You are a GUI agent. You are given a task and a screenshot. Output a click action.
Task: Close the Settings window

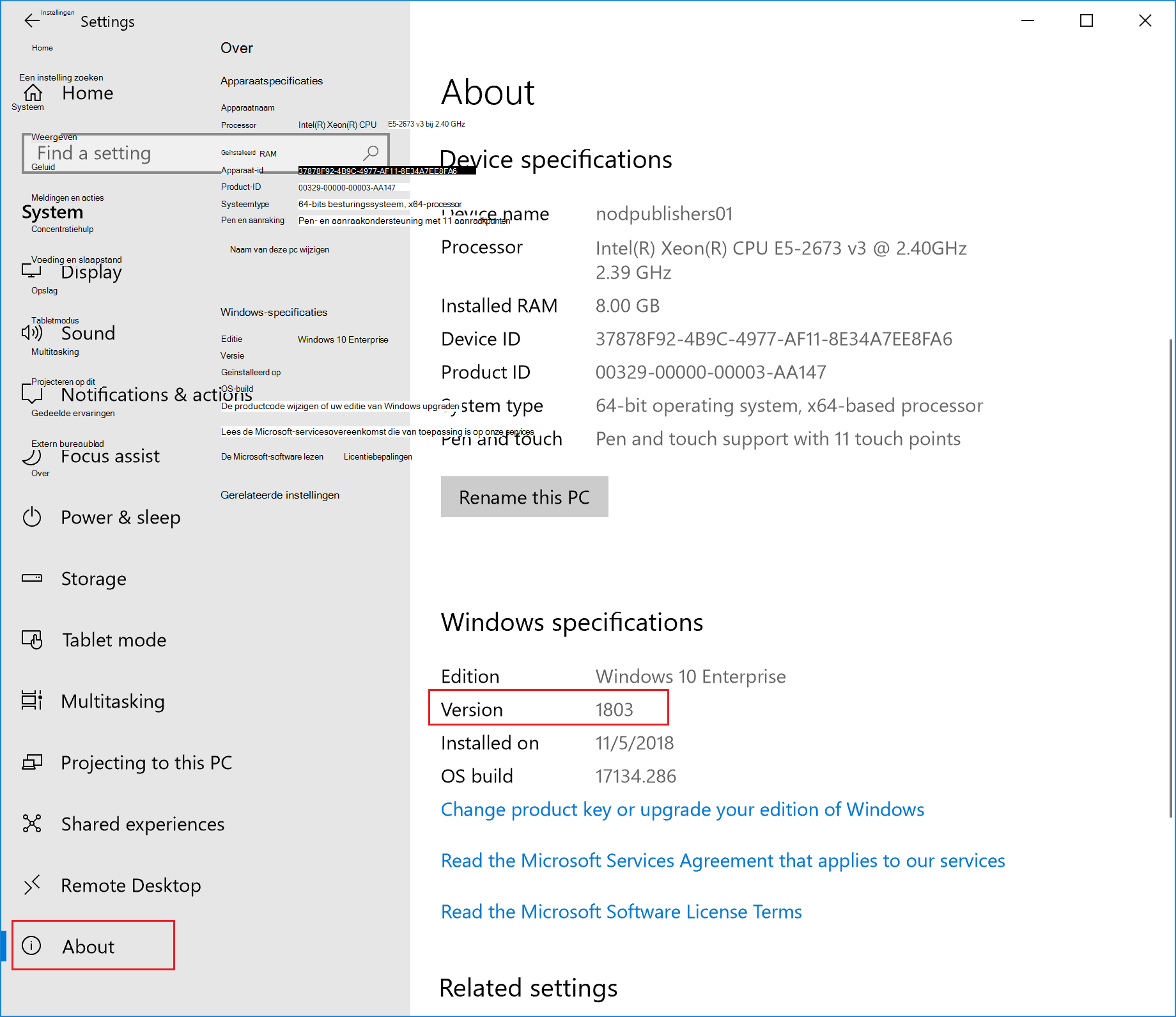point(1145,21)
